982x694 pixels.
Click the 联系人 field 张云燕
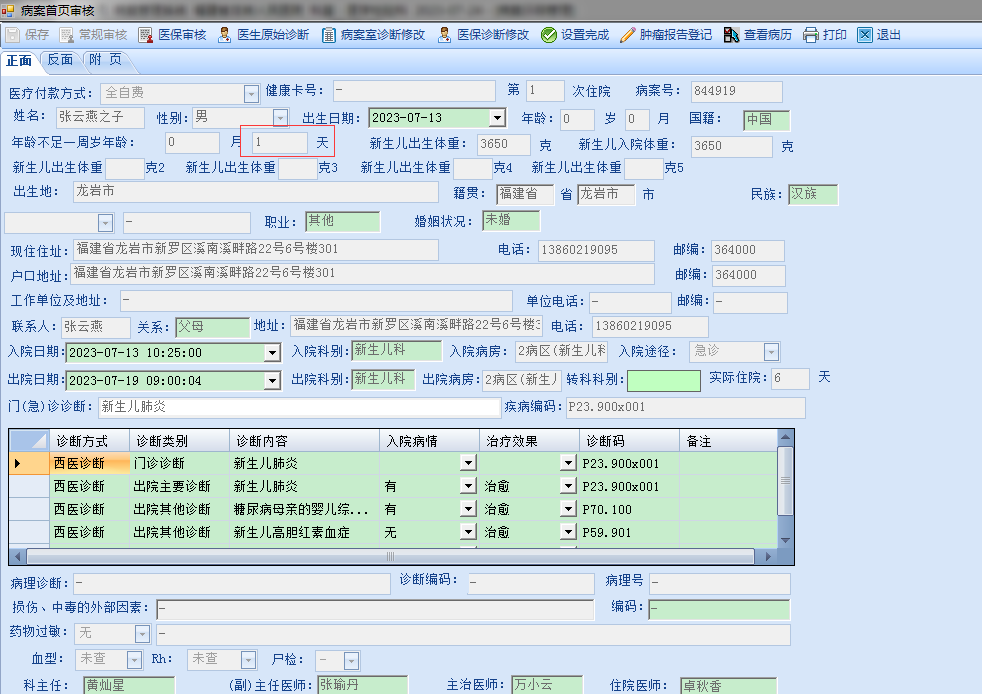click(x=95, y=327)
